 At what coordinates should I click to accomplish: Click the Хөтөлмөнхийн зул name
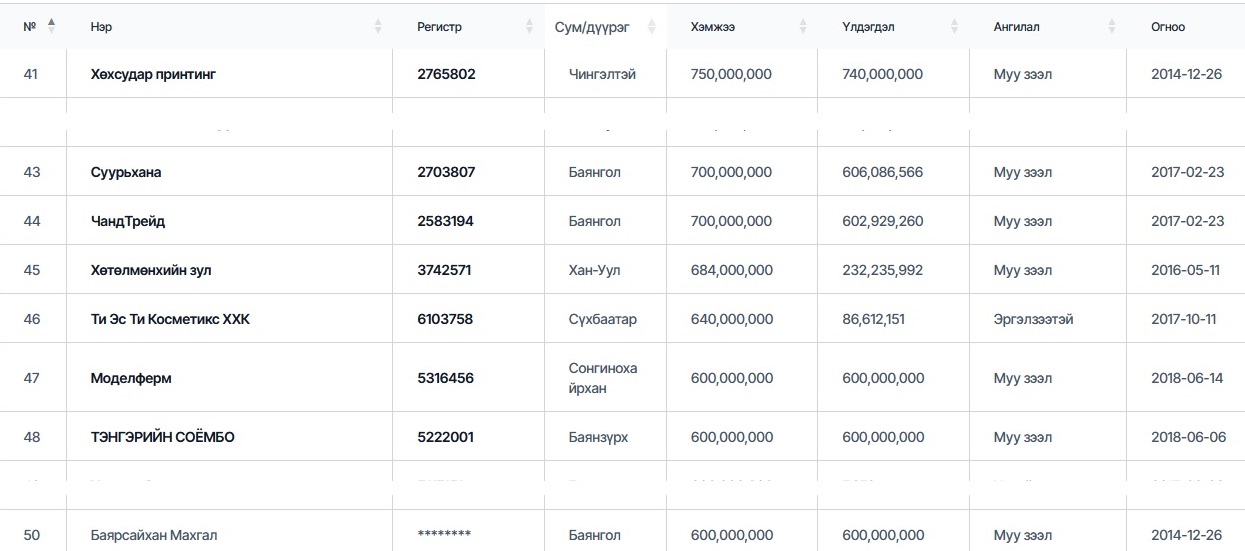click(x=151, y=270)
